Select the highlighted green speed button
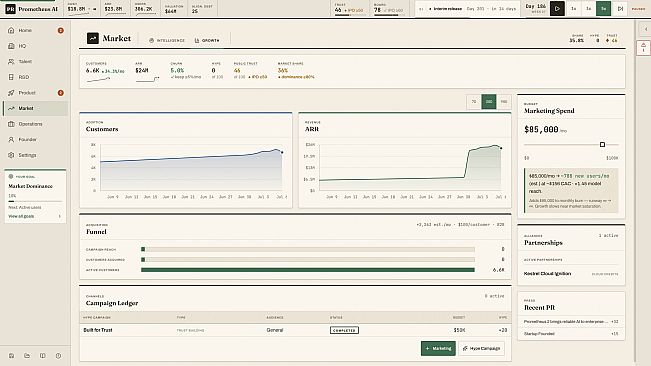 [604, 9]
